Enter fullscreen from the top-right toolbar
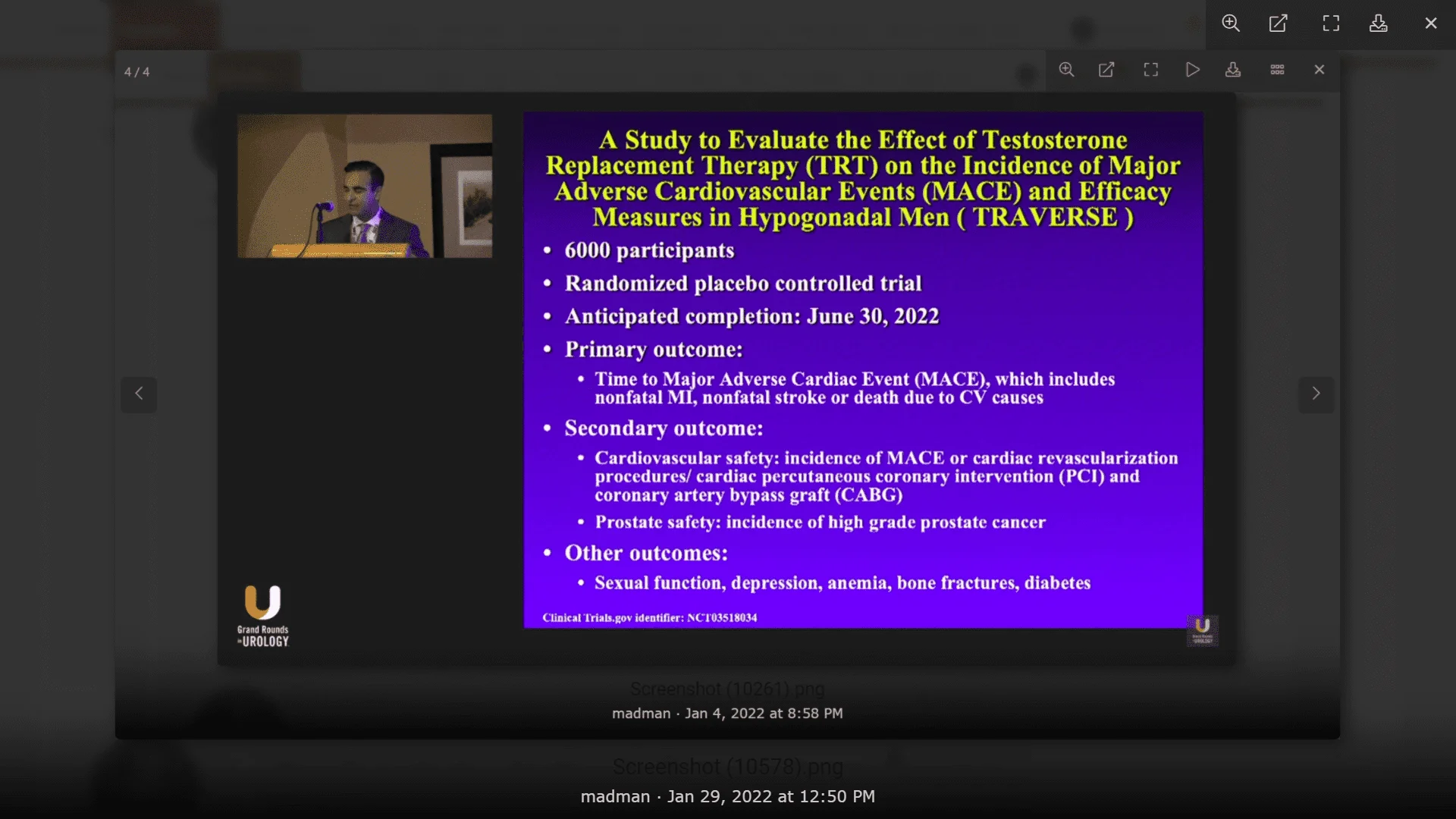The width and height of the screenshot is (1456, 819). tap(1330, 24)
